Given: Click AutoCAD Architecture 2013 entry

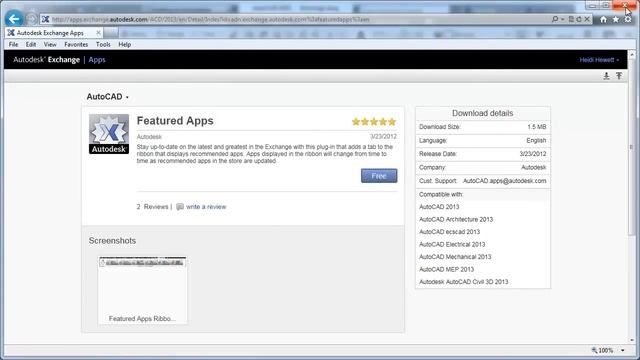Looking at the screenshot, I should point(456,220).
